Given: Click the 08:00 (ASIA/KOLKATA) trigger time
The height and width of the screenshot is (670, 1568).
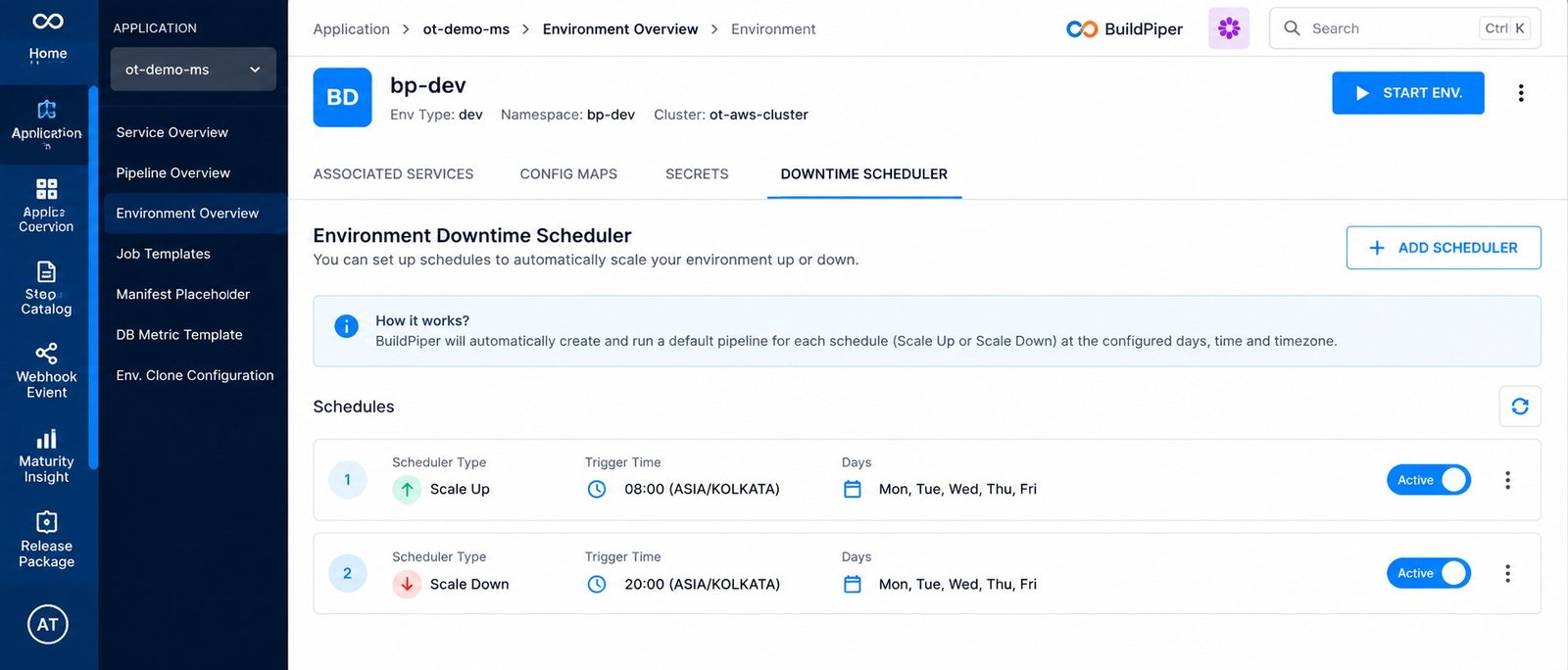Looking at the screenshot, I should point(702,489).
